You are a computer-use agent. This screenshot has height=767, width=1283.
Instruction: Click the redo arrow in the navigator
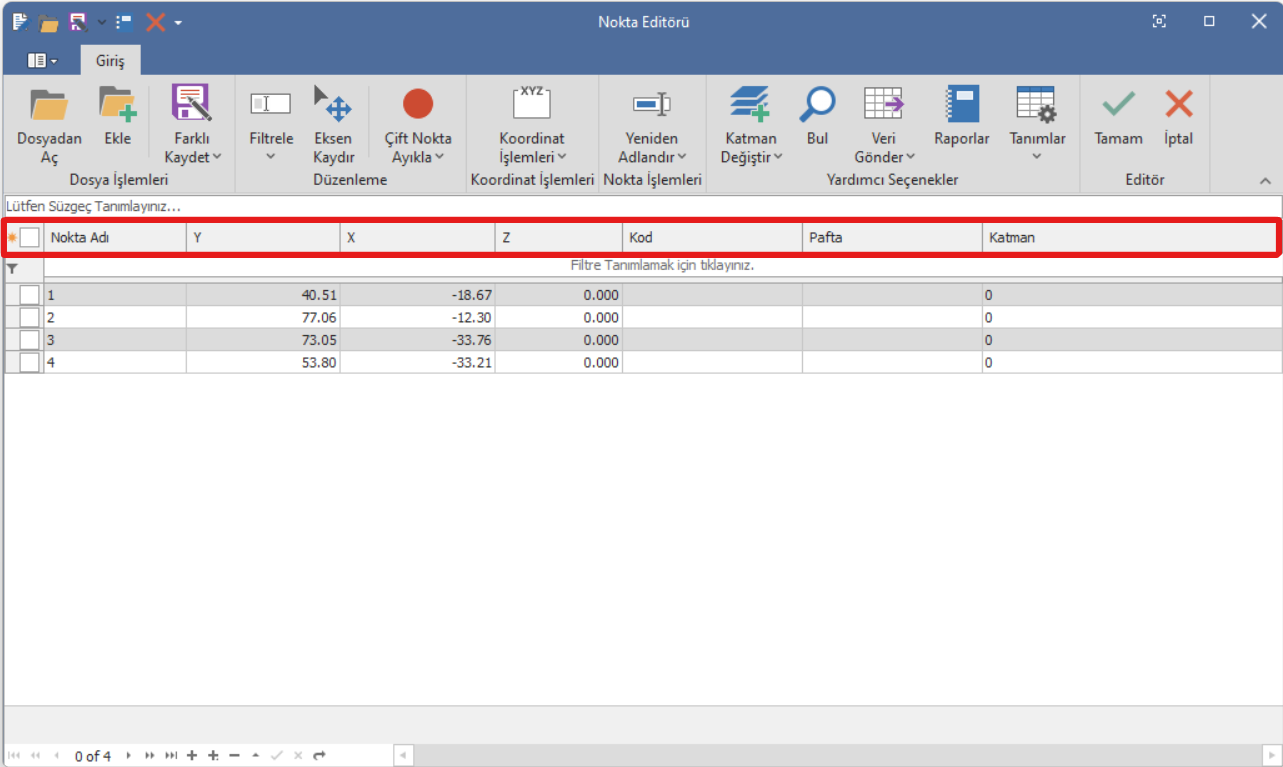pos(319,756)
